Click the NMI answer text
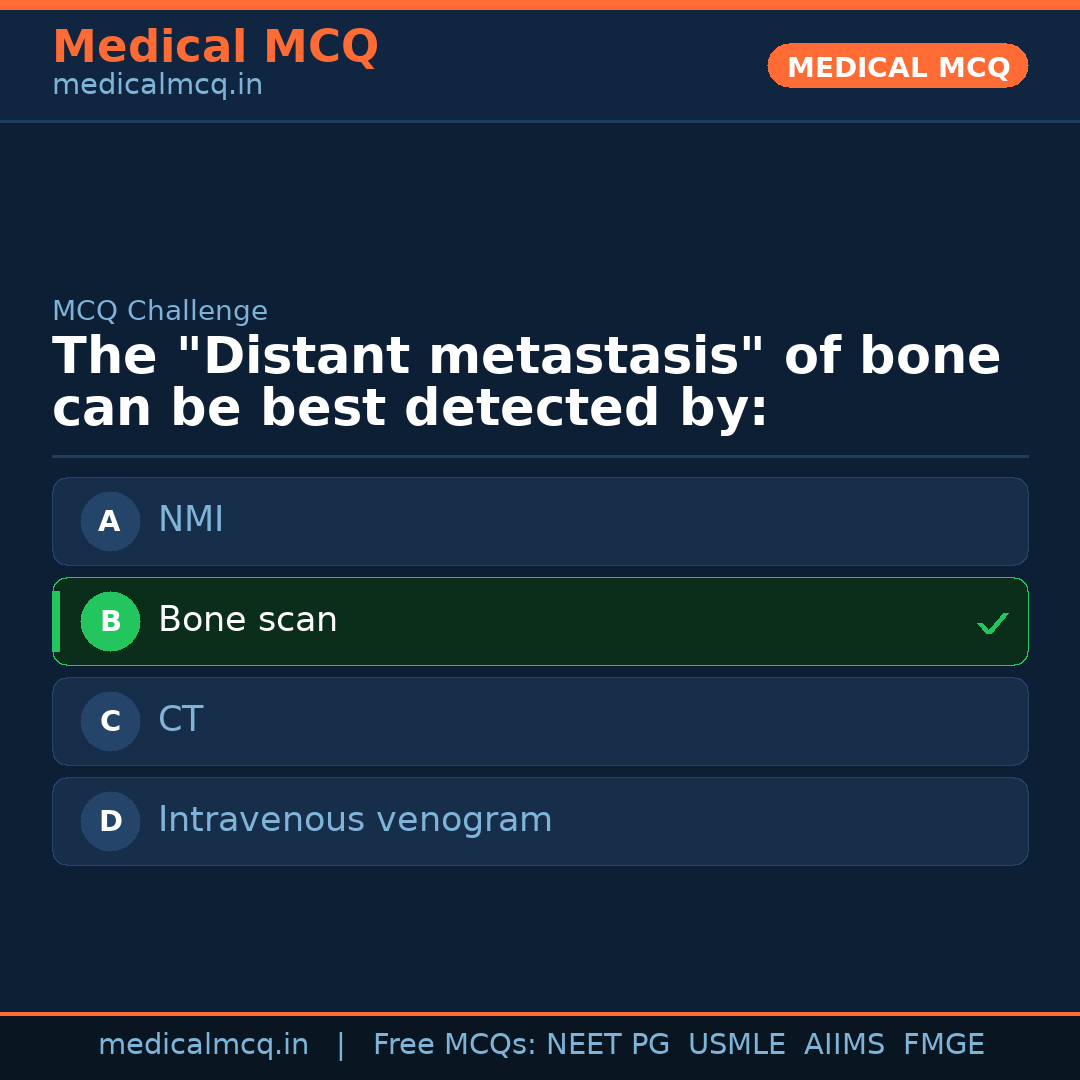Viewport: 1080px width, 1080px height. [x=191, y=520]
